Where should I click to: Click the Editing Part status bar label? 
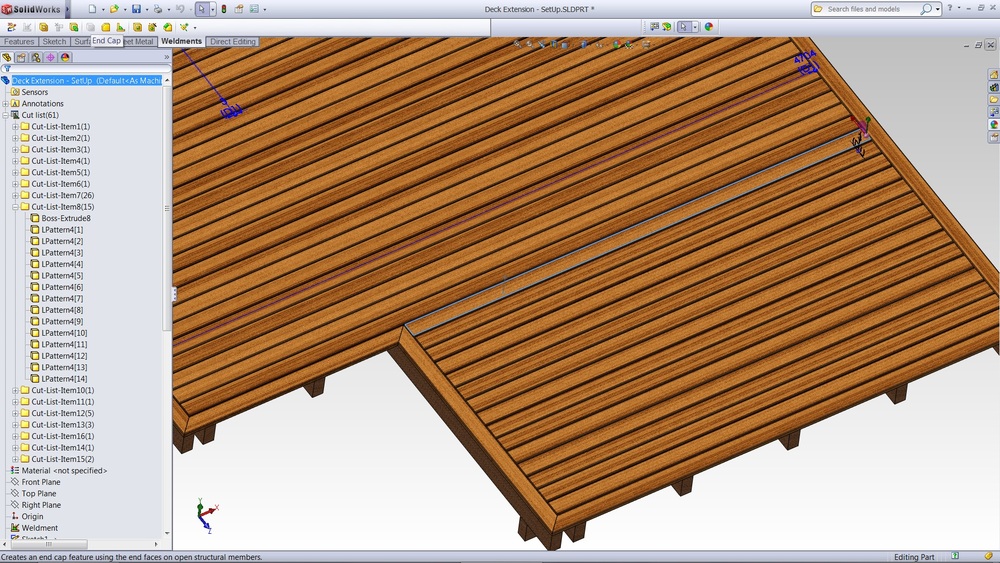(x=915, y=557)
